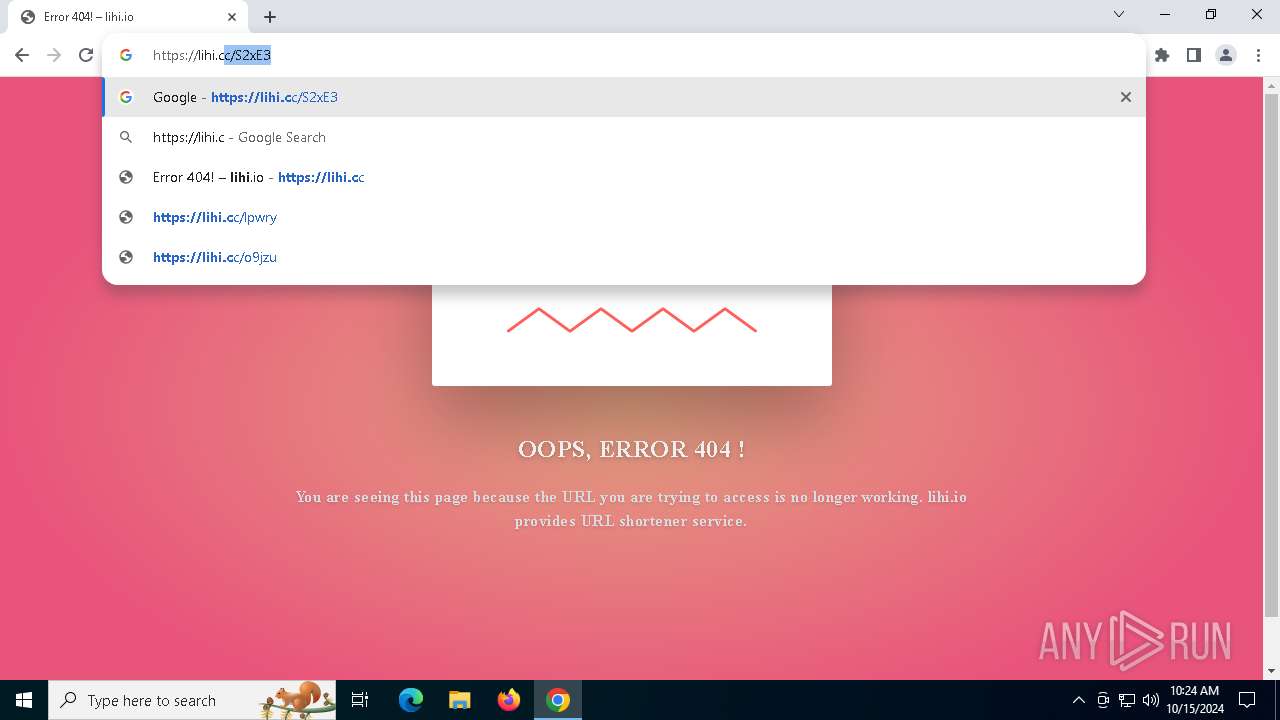
Task: Minimize the Chrome window
Action: click(1165, 14)
